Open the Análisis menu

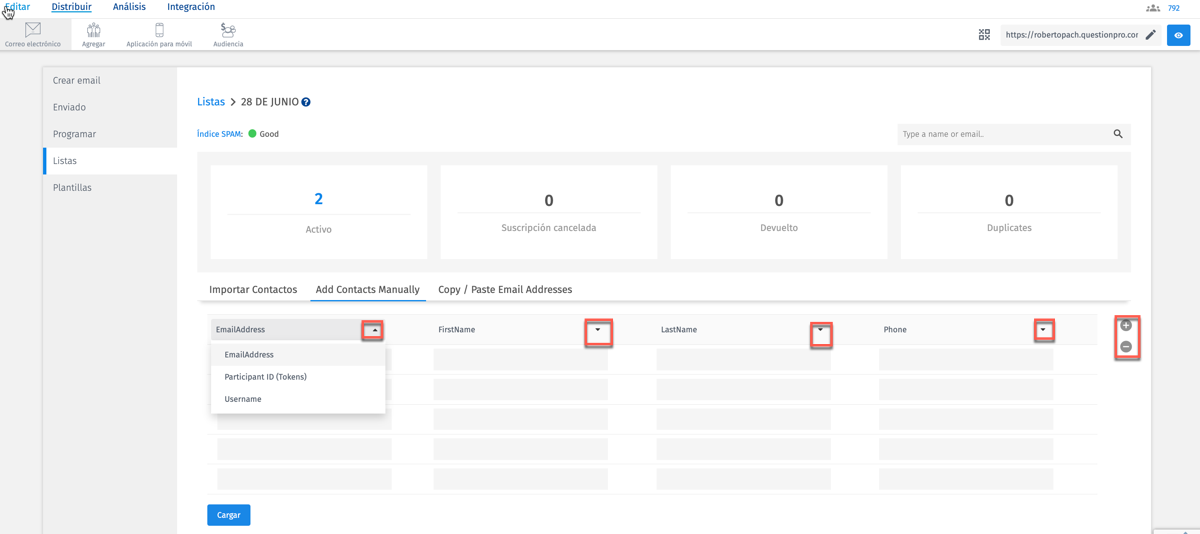[x=129, y=7]
